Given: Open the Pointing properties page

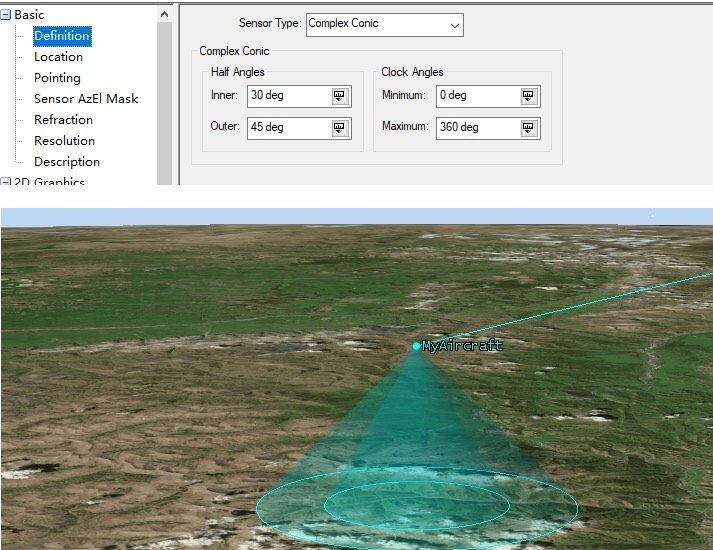Looking at the screenshot, I should (x=57, y=78).
